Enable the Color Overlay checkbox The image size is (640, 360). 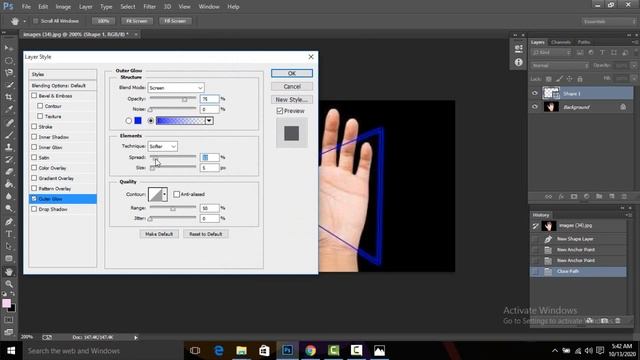(34, 168)
